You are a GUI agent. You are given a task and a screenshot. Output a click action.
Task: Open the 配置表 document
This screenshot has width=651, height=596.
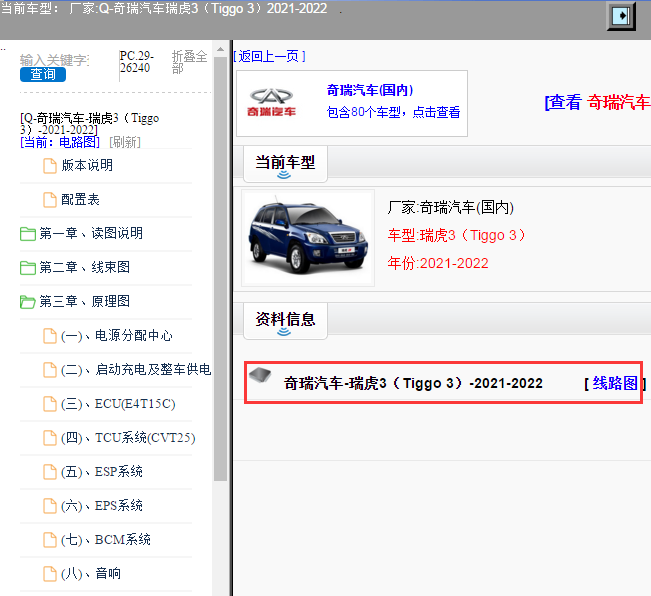[80, 199]
